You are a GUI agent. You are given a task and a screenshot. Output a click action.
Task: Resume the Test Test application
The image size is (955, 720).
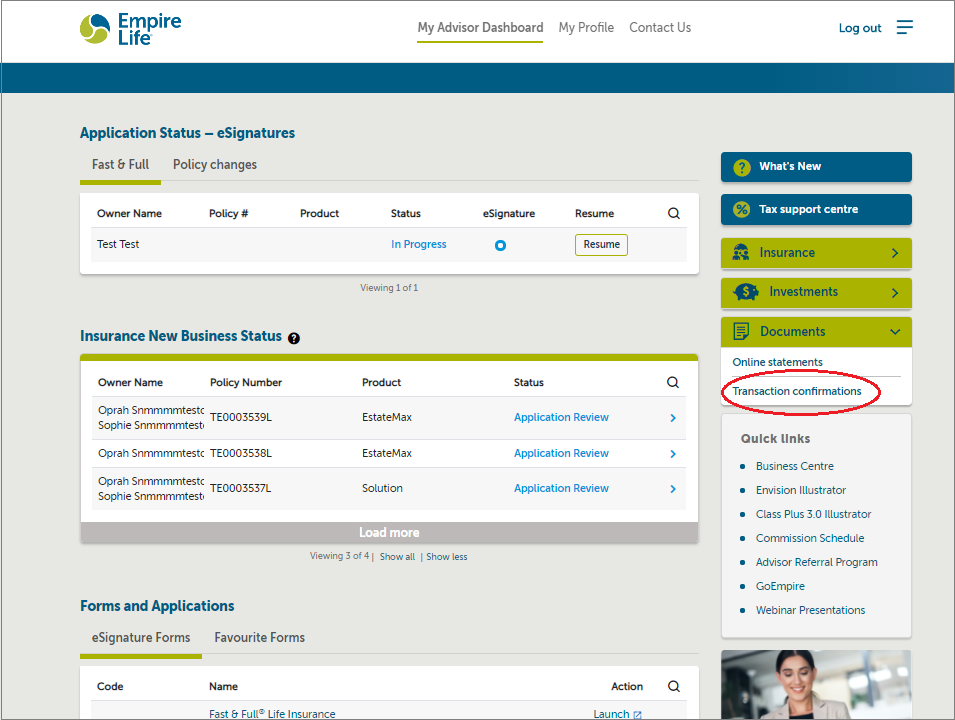click(x=601, y=245)
